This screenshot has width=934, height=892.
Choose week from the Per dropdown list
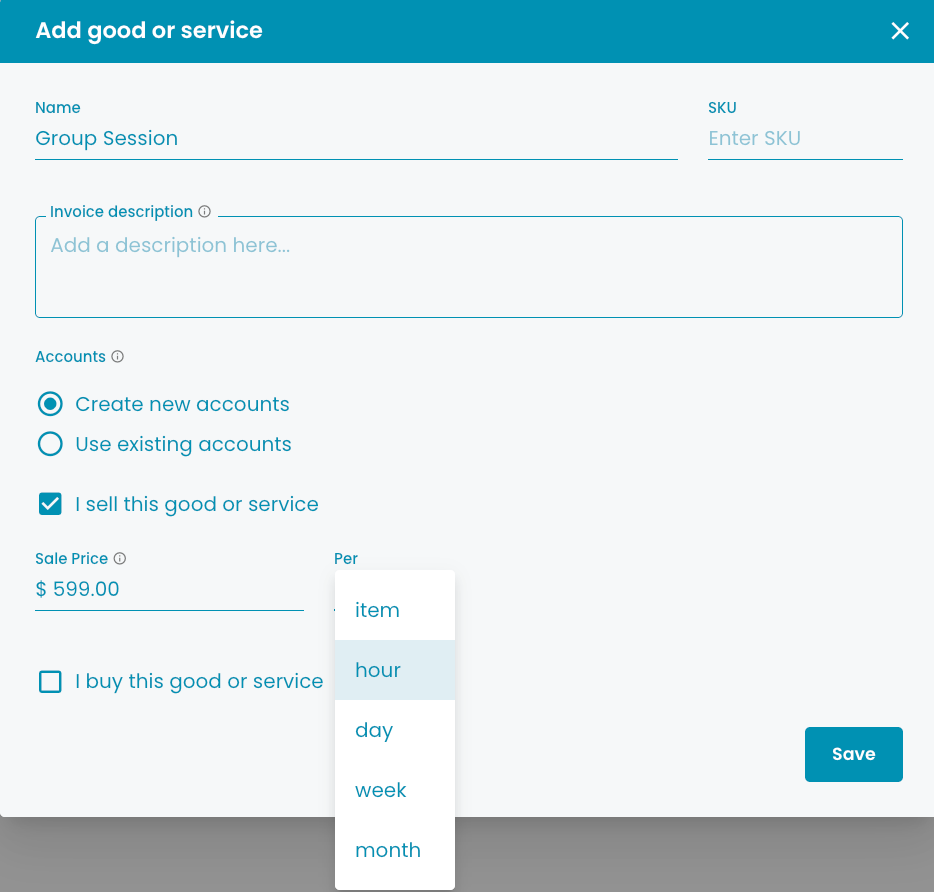click(x=395, y=790)
